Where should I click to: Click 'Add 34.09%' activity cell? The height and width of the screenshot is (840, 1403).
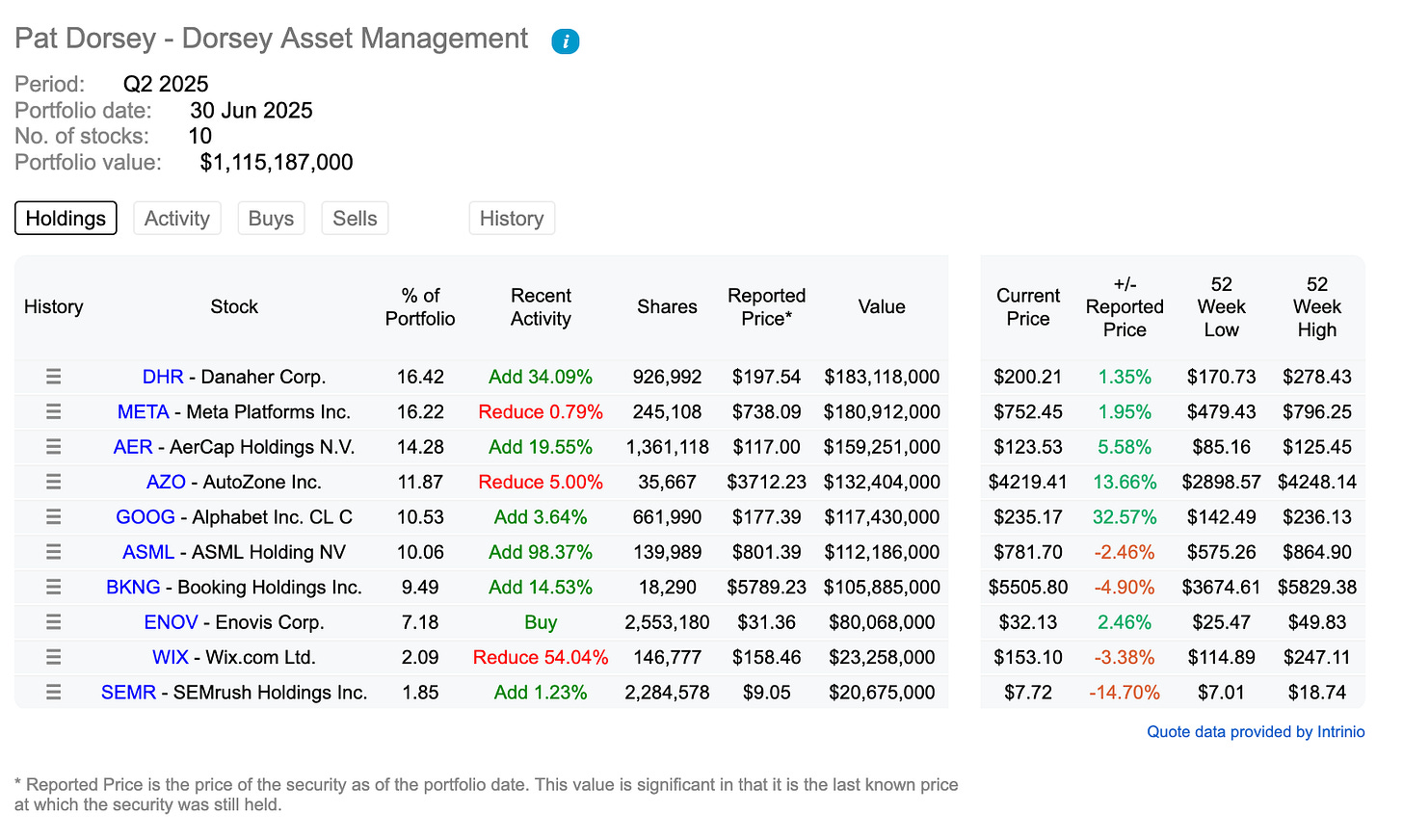click(x=541, y=377)
